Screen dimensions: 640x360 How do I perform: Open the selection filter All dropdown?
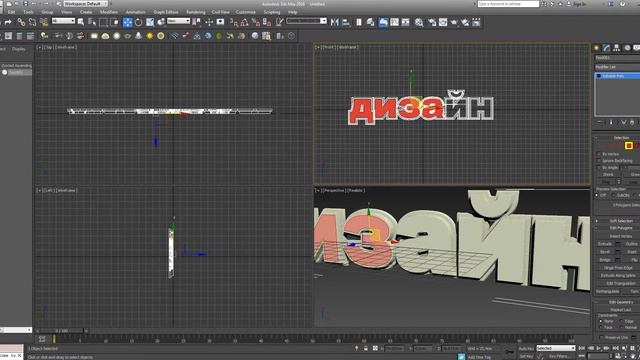pos(63,21)
